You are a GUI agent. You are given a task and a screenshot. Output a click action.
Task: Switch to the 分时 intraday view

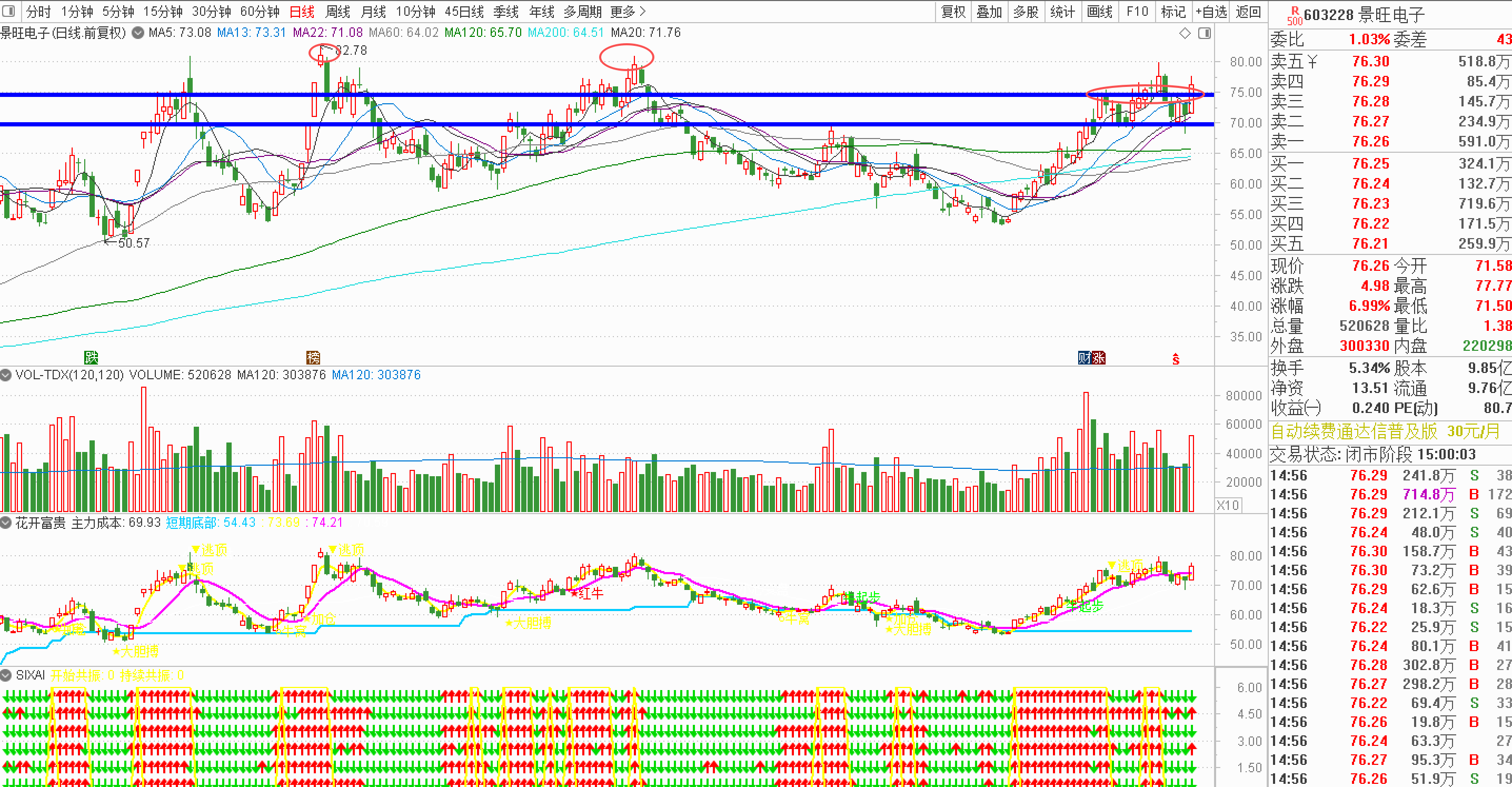39,12
